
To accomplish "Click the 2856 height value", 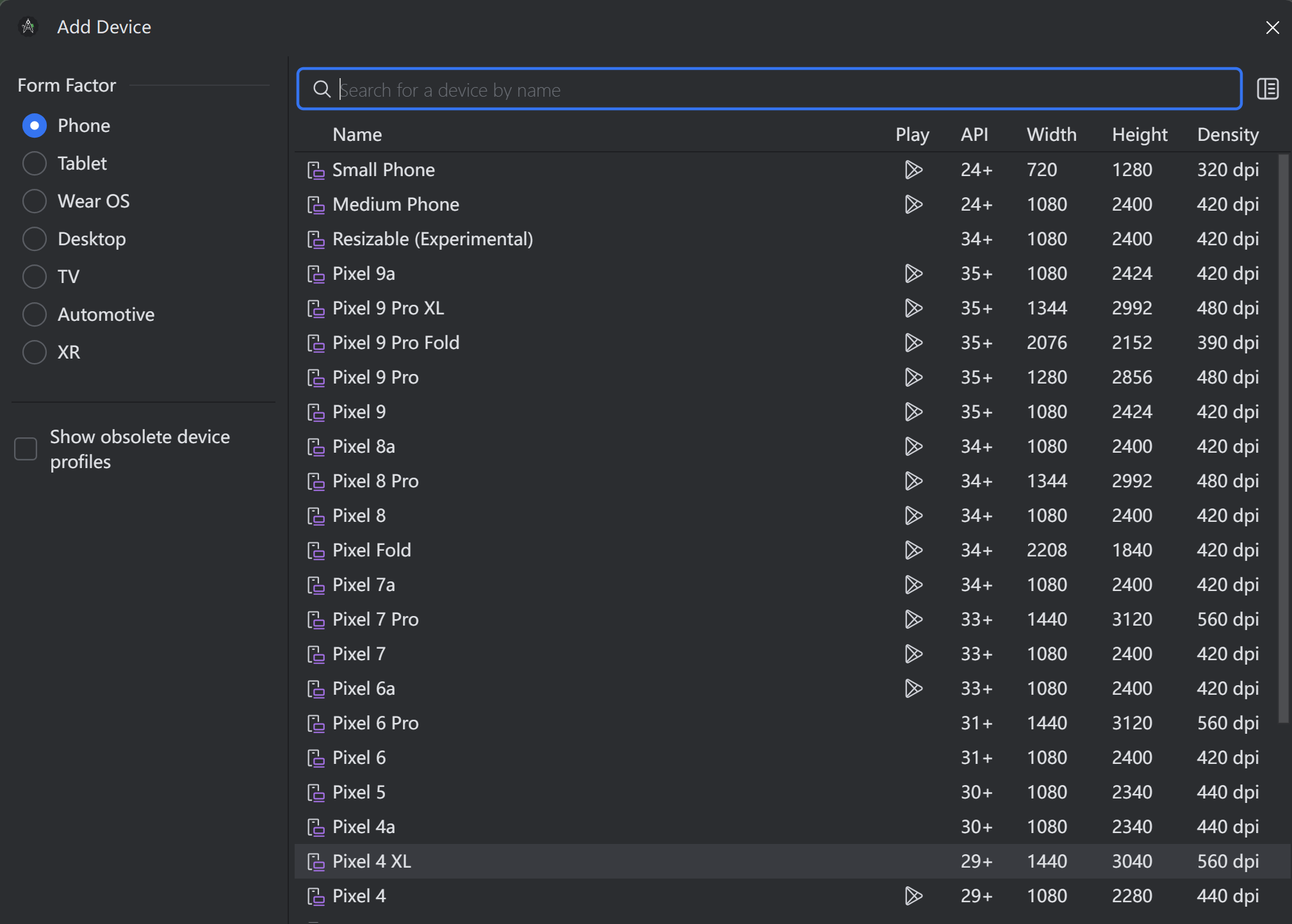I will pos(1132,377).
